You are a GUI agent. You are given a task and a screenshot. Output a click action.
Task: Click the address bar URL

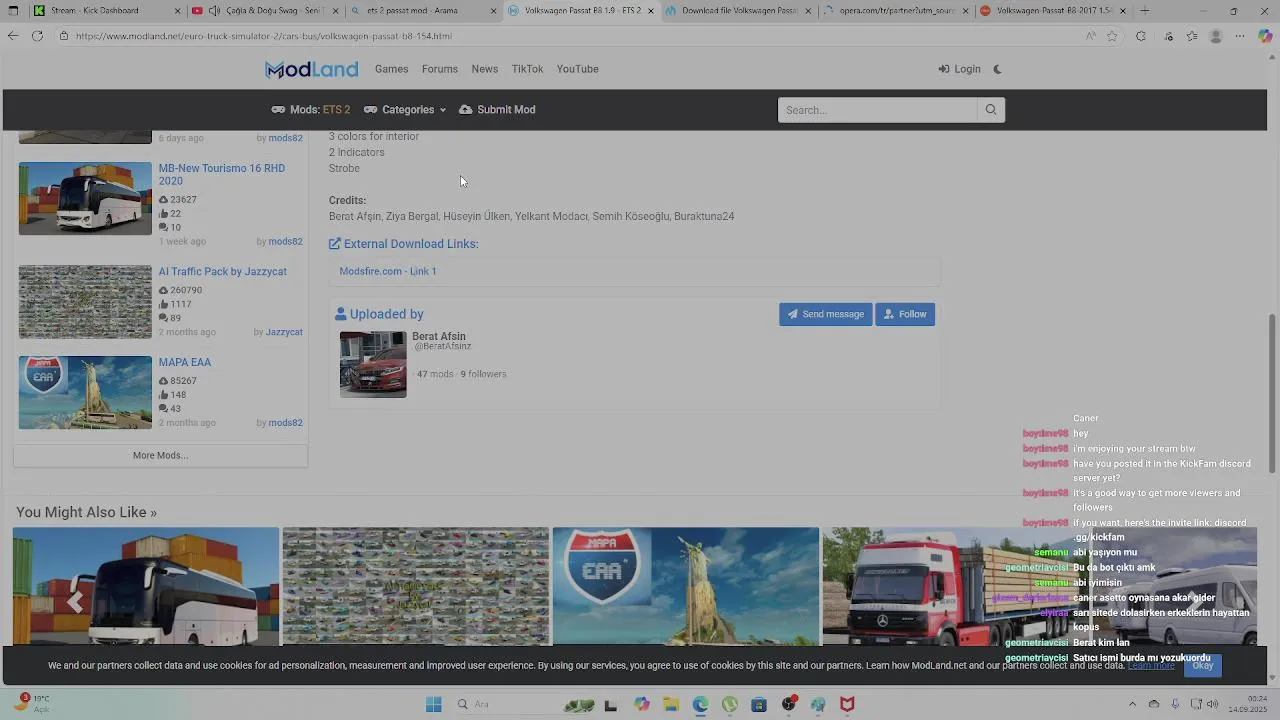point(264,36)
